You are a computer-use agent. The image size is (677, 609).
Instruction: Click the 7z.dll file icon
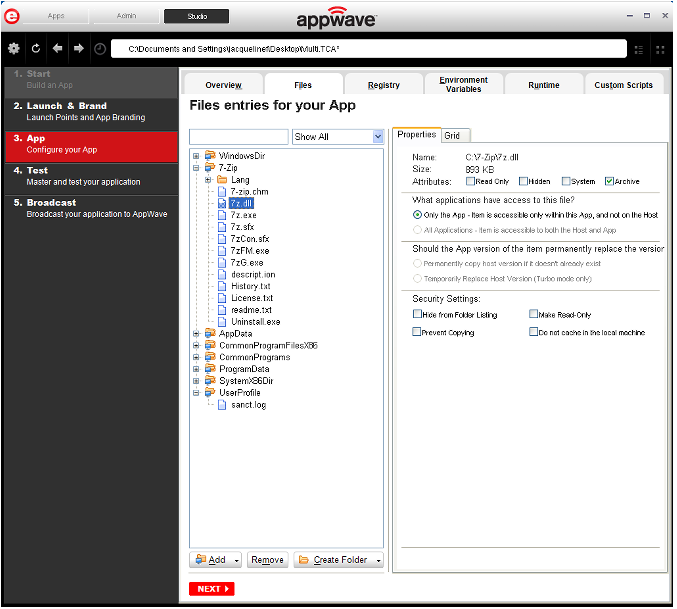coord(222,203)
